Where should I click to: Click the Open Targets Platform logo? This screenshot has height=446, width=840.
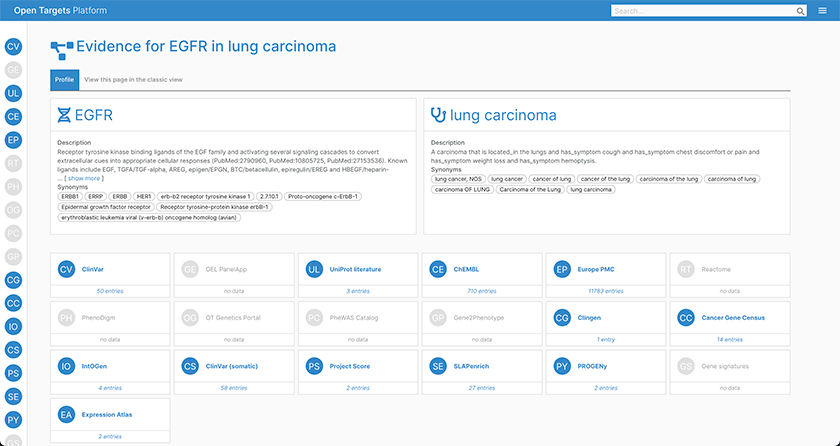point(60,11)
